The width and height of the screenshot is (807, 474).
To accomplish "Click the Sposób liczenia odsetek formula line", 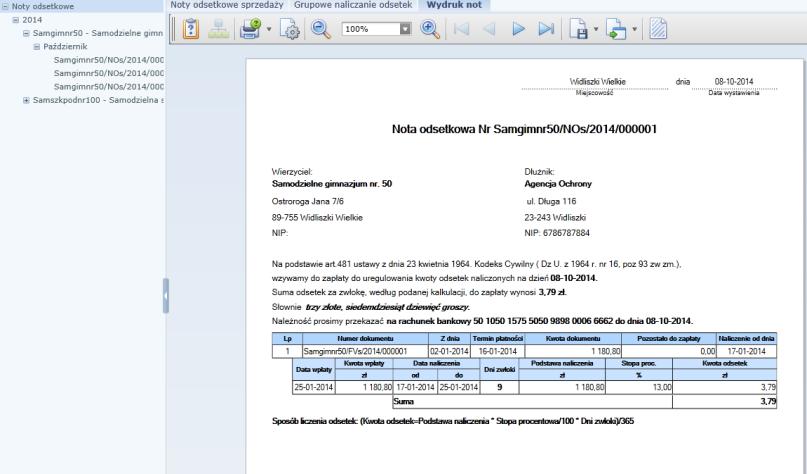I will click(x=453, y=421).
